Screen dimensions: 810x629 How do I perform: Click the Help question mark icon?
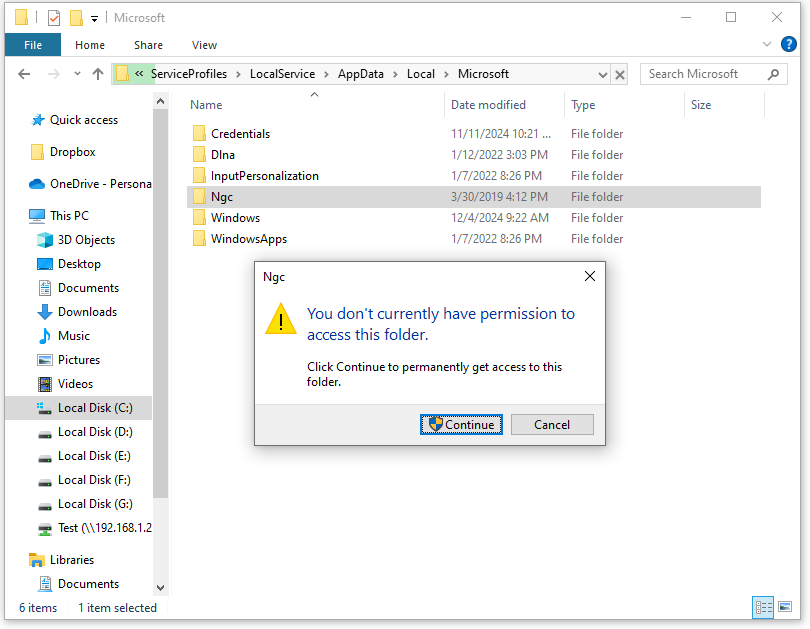tap(788, 44)
